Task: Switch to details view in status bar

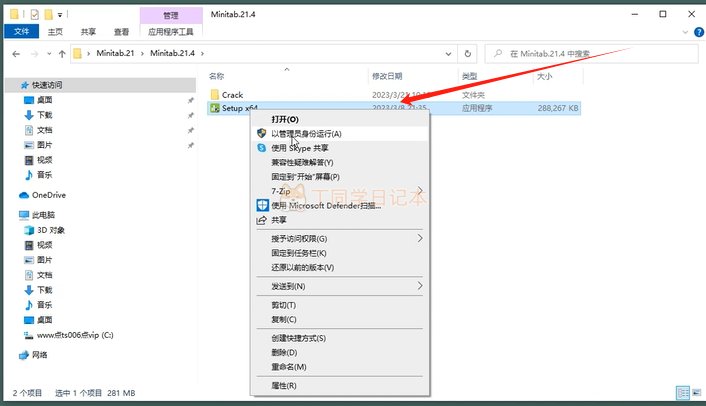Action: [683, 392]
